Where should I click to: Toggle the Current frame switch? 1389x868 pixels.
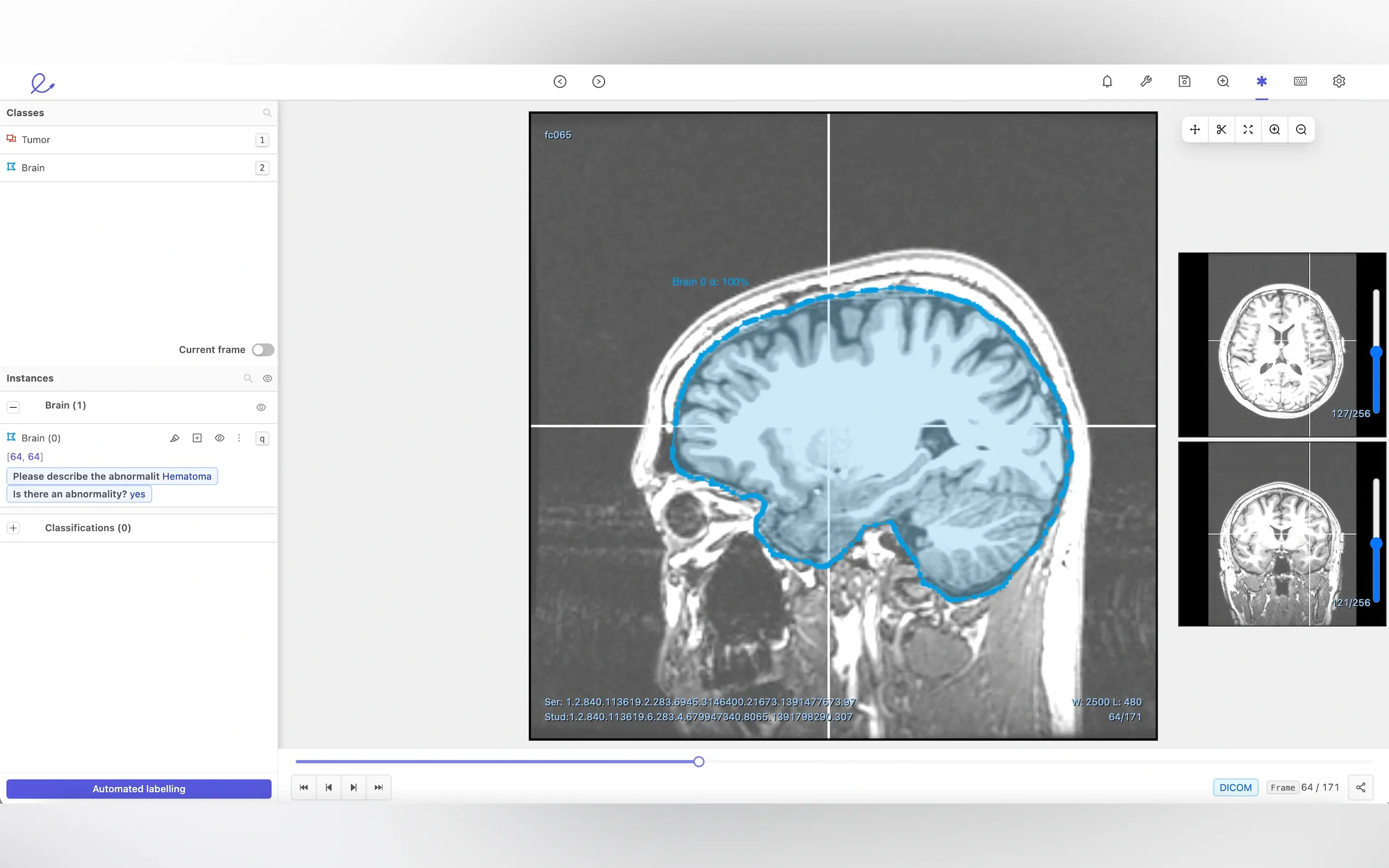[x=263, y=350]
